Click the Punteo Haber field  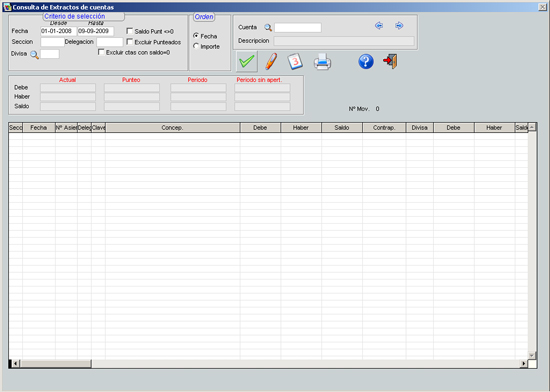coord(132,97)
